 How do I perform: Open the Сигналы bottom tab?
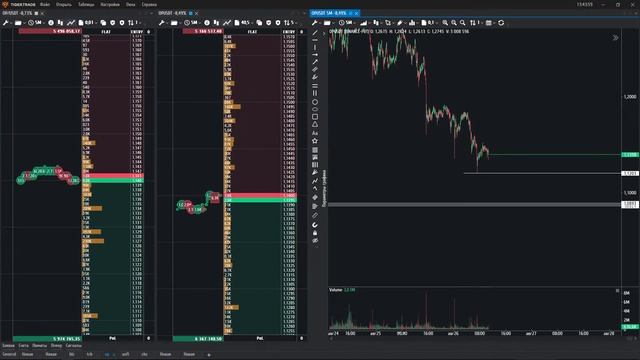[73, 346]
